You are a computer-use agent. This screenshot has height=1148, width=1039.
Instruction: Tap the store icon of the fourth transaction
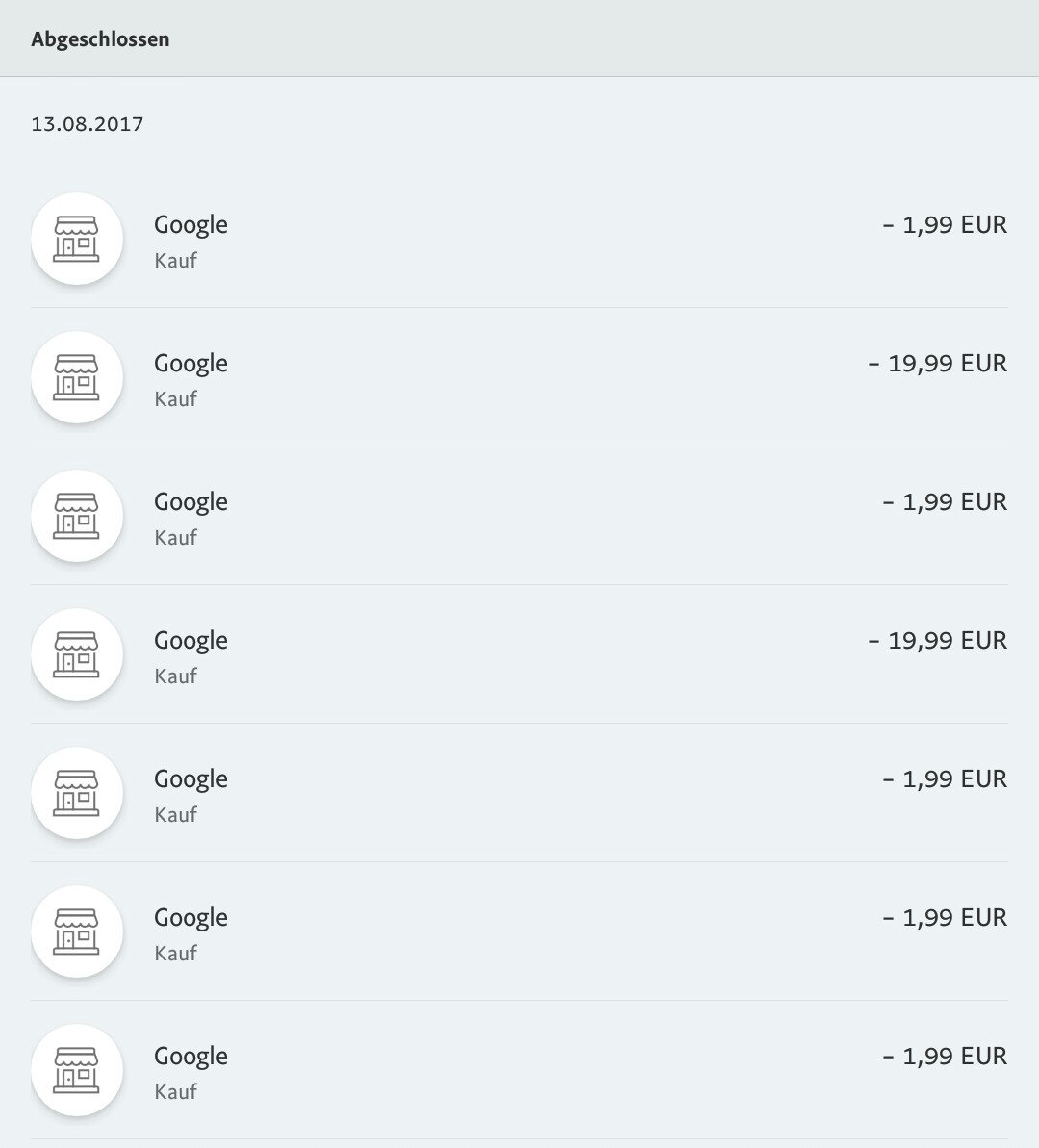77,654
